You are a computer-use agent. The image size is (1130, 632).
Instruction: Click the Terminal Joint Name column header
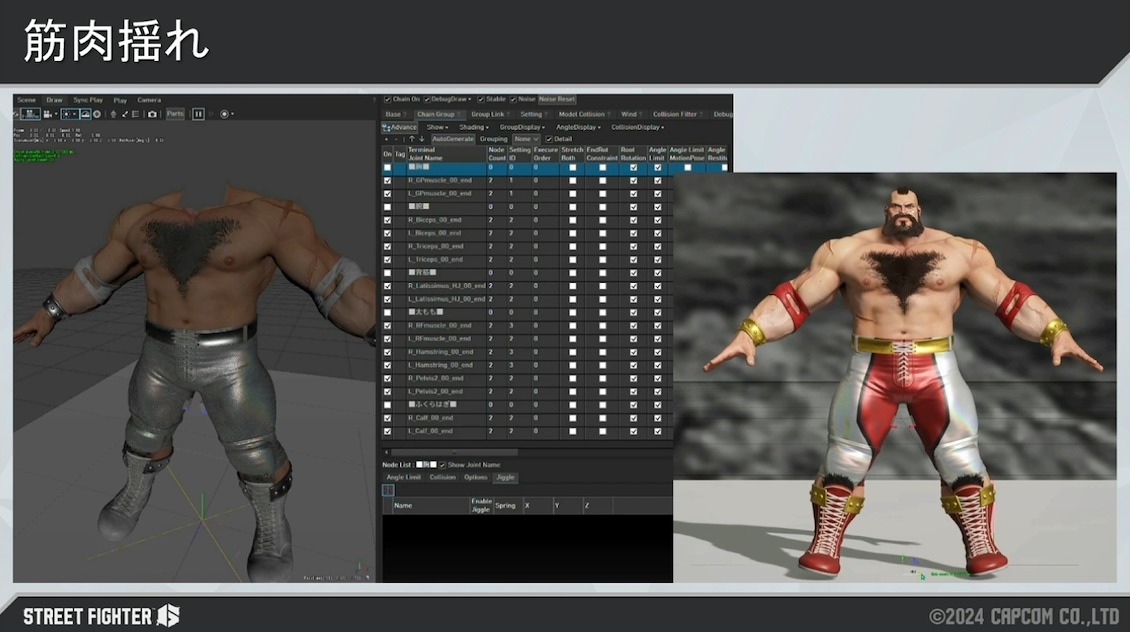(x=447, y=154)
